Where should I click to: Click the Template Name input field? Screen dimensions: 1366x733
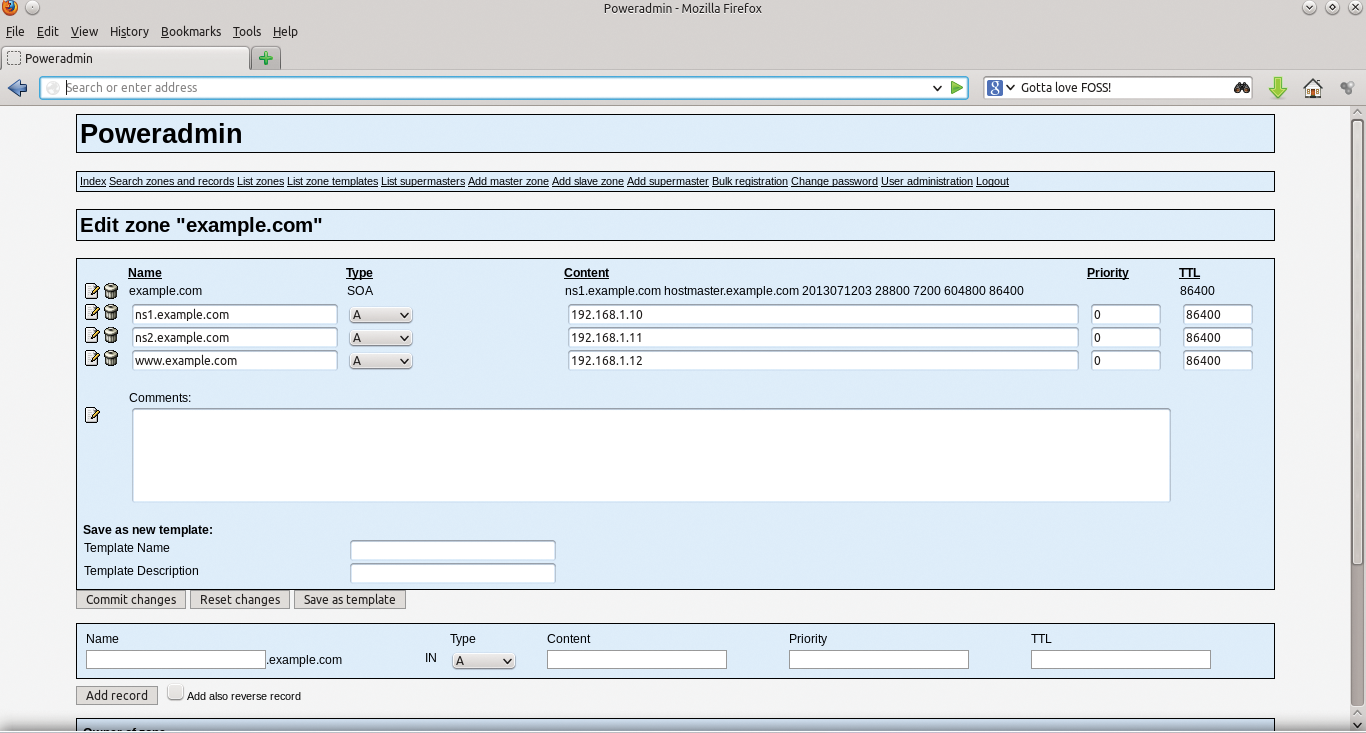click(x=452, y=550)
